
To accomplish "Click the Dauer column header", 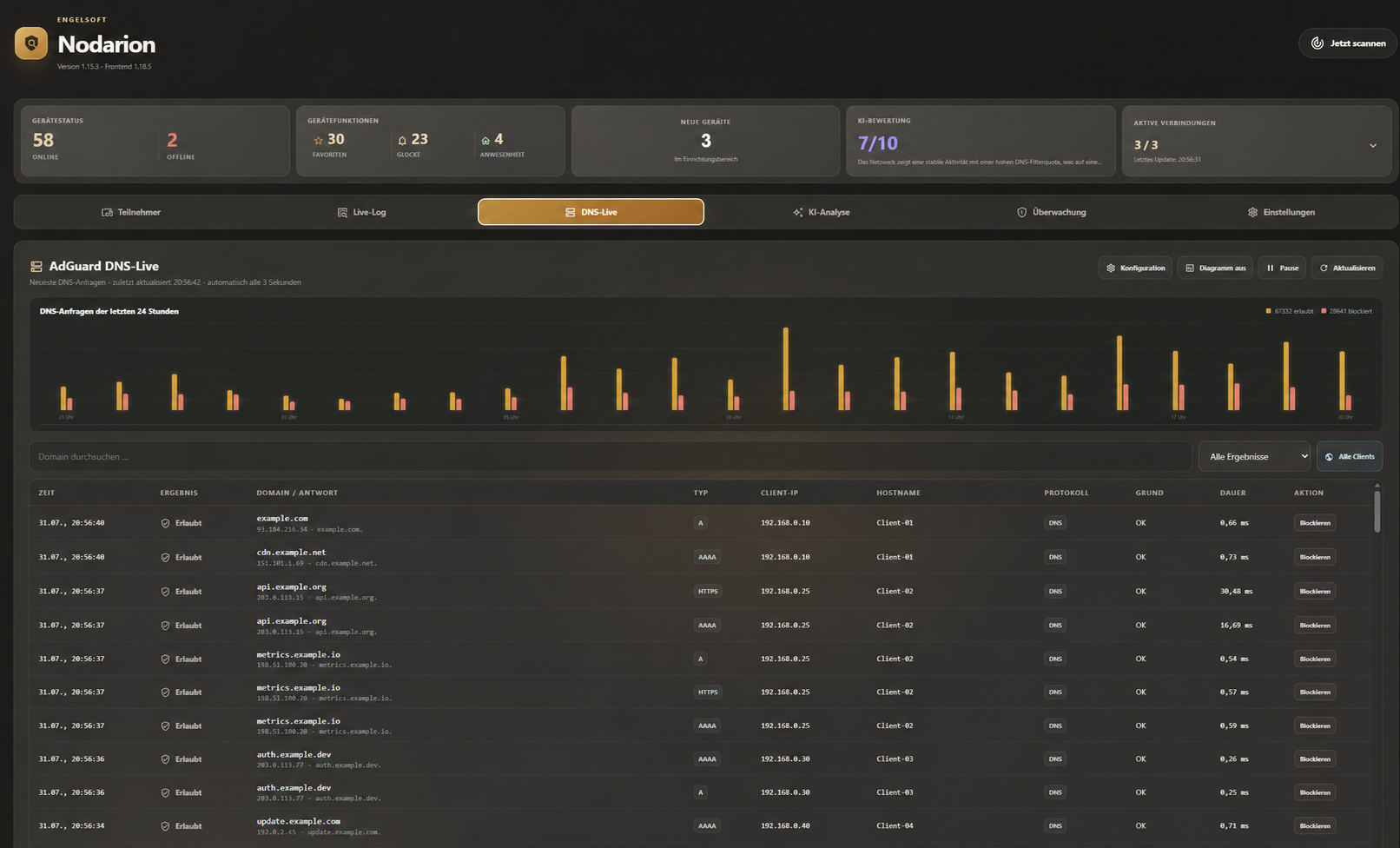I will 1232,493.
